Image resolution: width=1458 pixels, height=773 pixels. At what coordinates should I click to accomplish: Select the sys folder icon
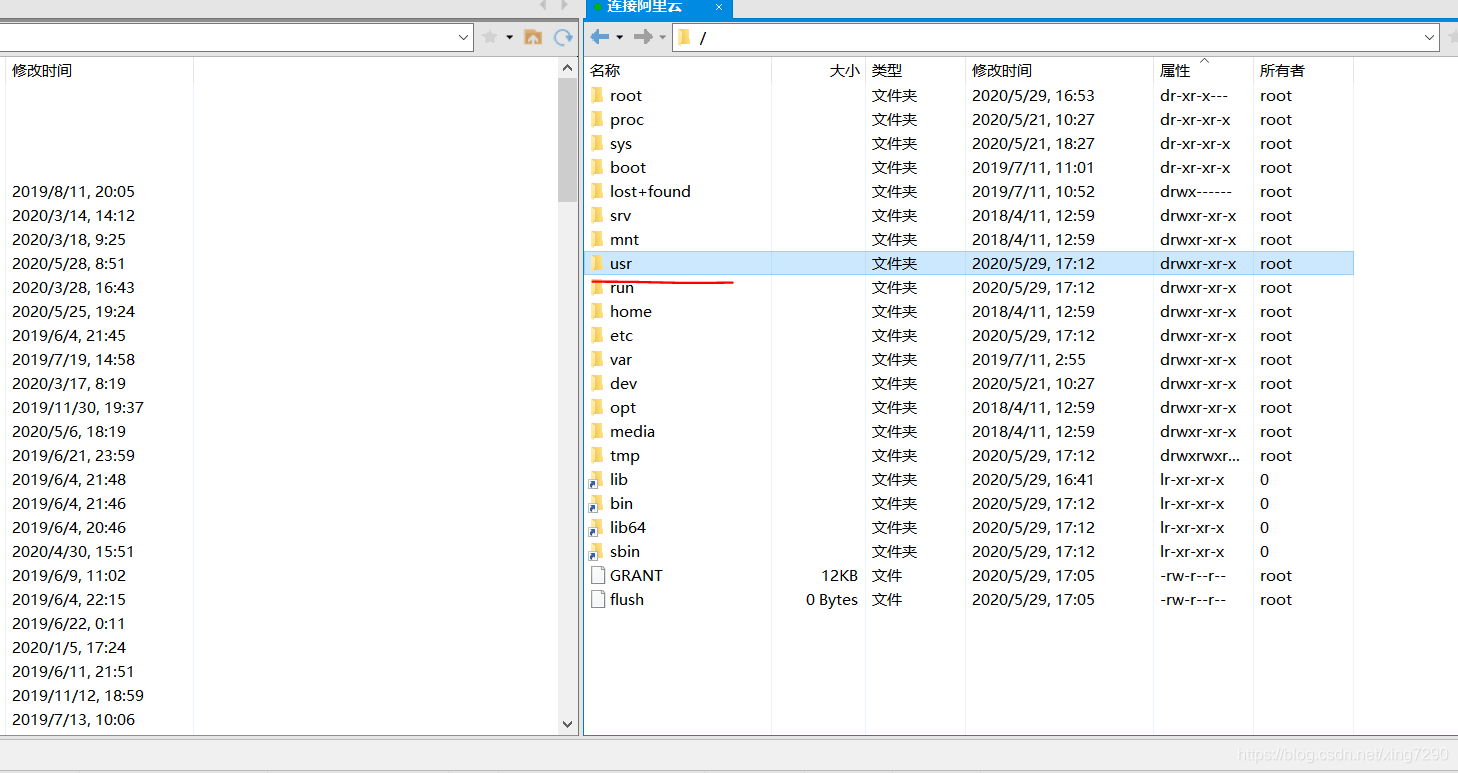tap(597, 143)
